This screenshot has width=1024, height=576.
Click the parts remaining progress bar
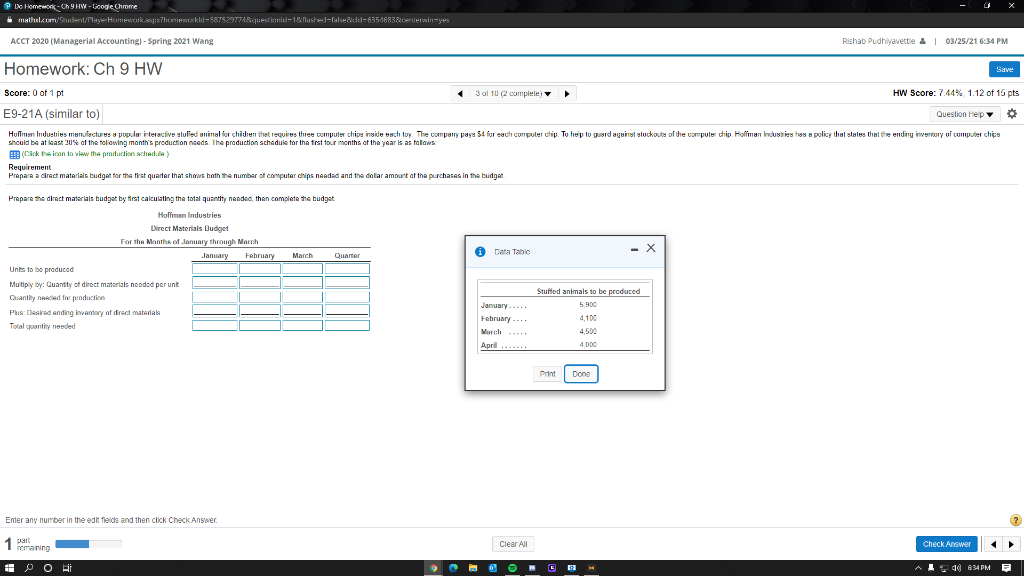pos(88,544)
